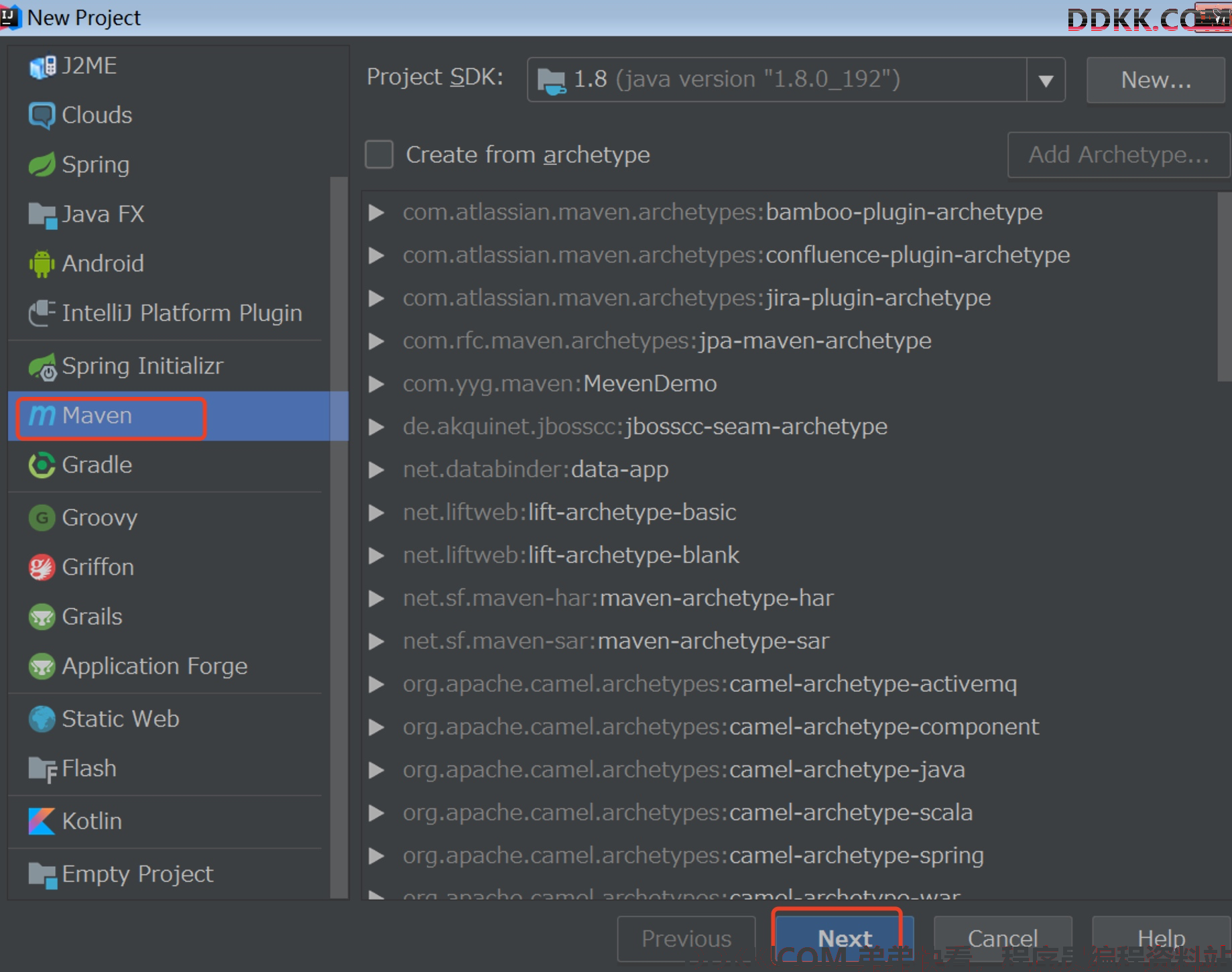Enable Create from archetype checkbox
This screenshot has width=1232, height=972.
(379, 155)
